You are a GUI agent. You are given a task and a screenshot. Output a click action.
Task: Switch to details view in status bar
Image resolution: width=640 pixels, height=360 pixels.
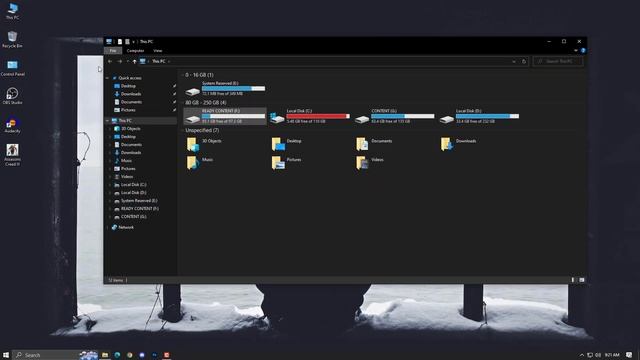pyautogui.click(x=573, y=280)
